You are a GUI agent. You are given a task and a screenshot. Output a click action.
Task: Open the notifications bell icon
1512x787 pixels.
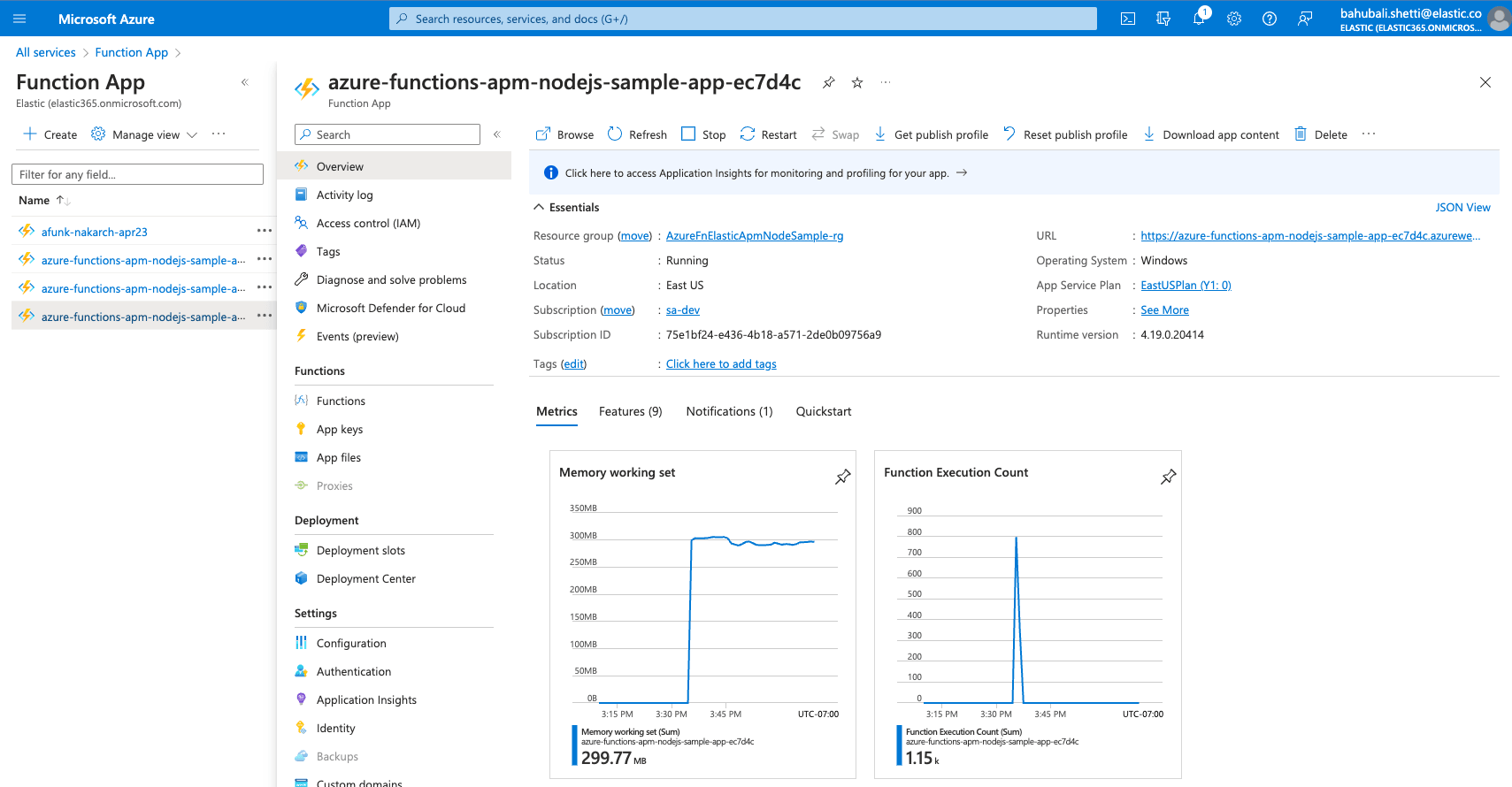click(1199, 19)
